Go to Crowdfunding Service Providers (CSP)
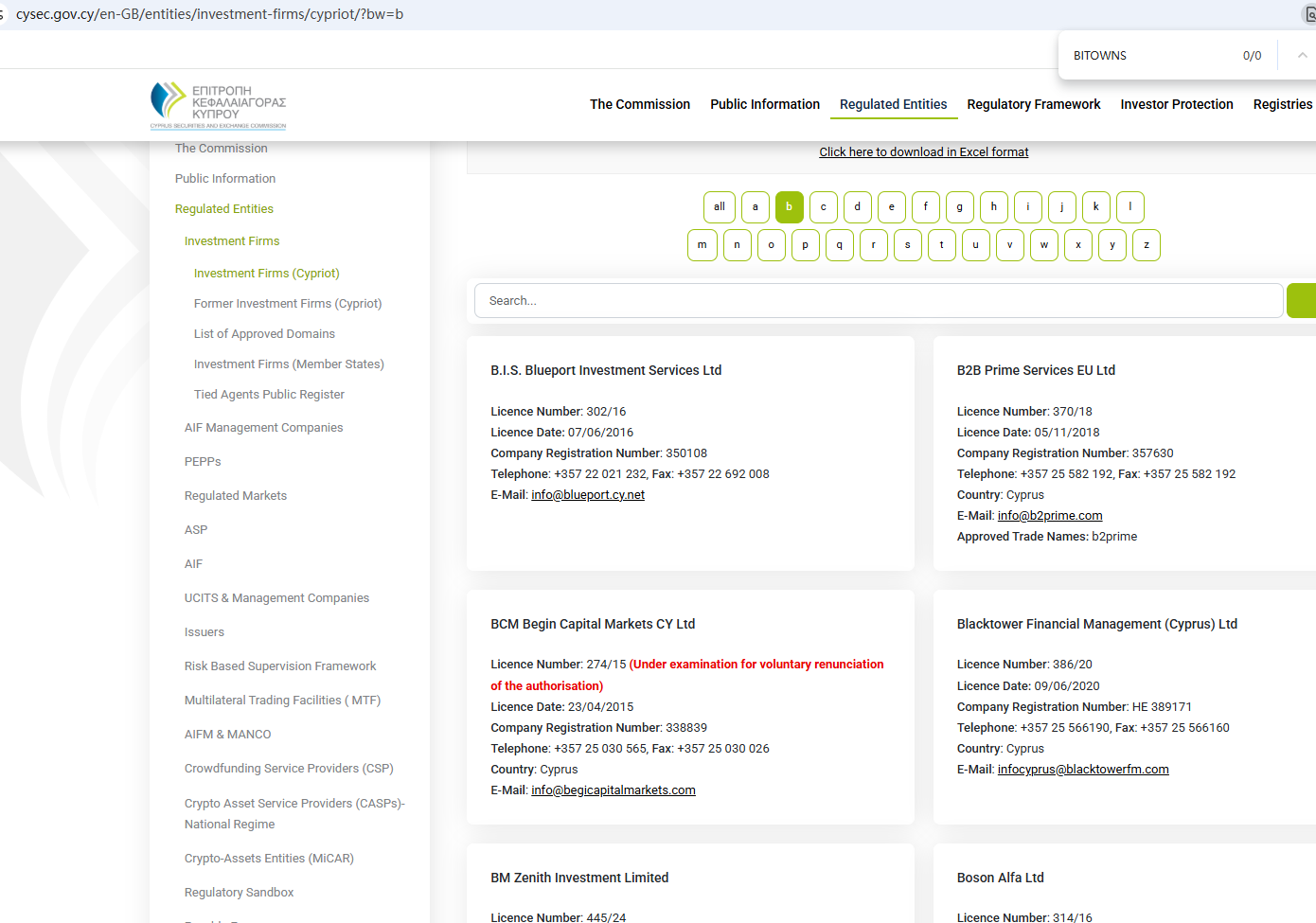 tap(289, 769)
